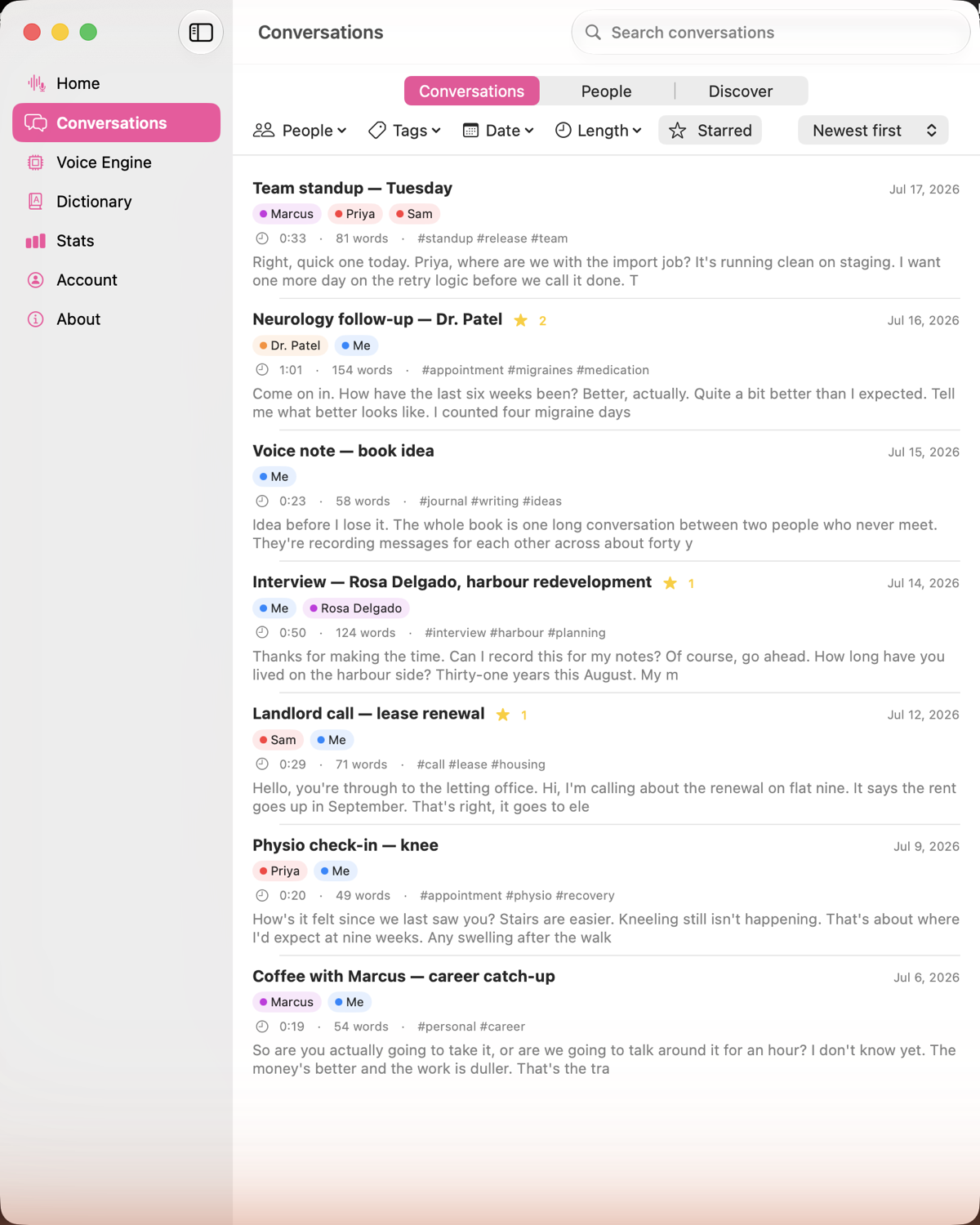Click the Sam tag in Team standup
Viewport: 980px width, 1225px height.
click(415, 214)
